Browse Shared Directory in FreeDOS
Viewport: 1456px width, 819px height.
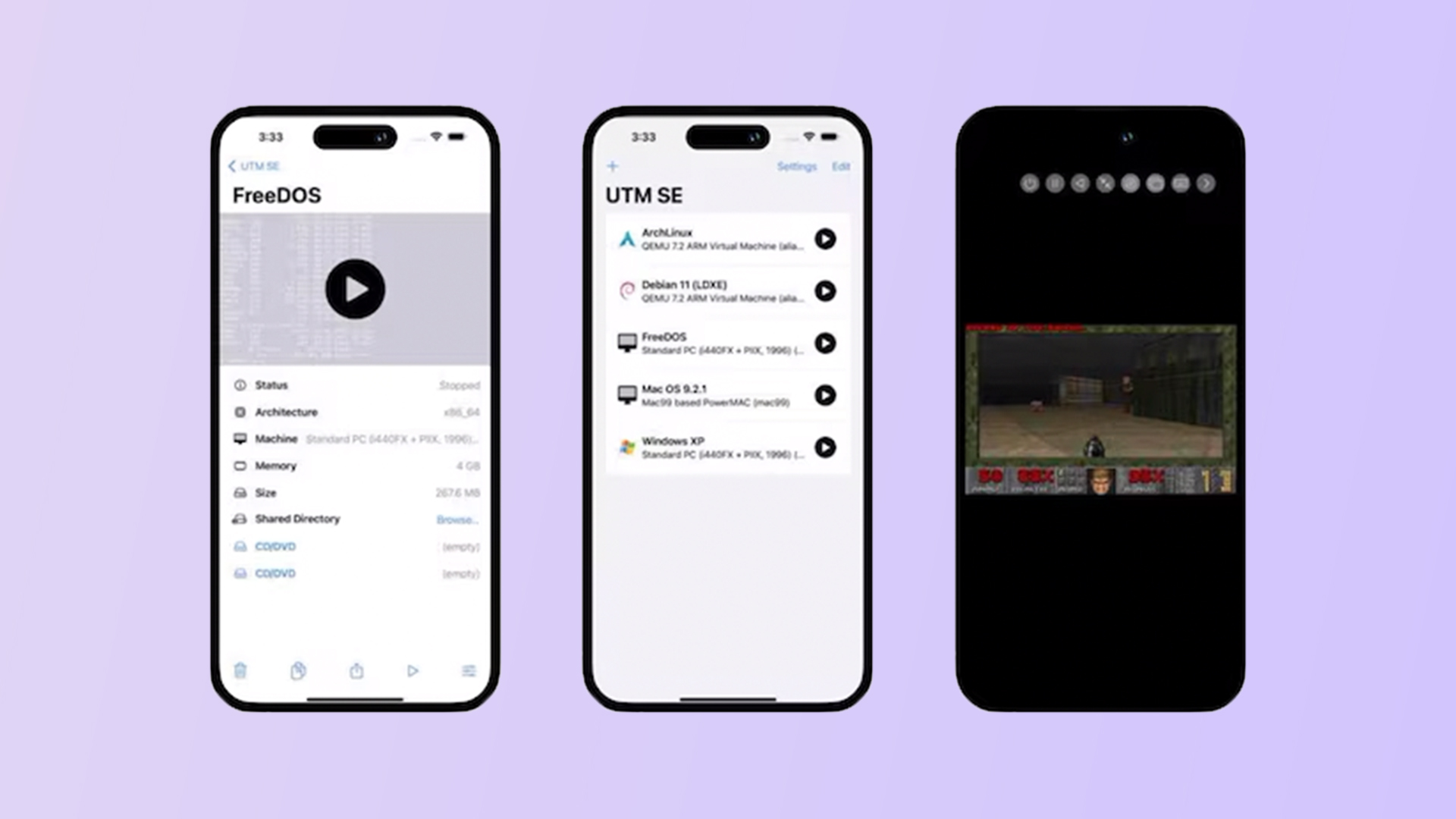(456, 518)
